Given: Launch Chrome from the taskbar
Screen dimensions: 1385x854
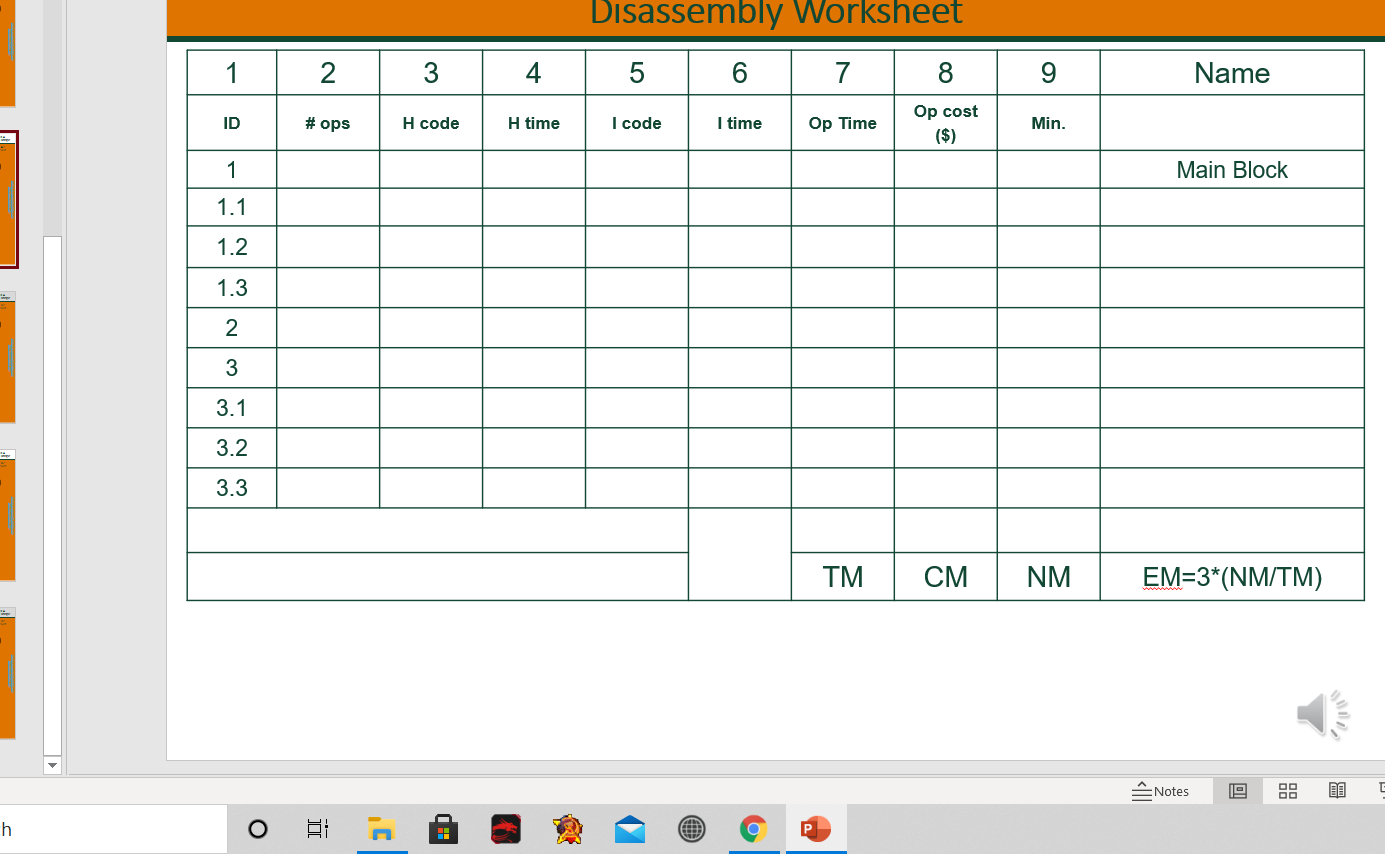Looking at the screenshot, I should pos(753,828).
